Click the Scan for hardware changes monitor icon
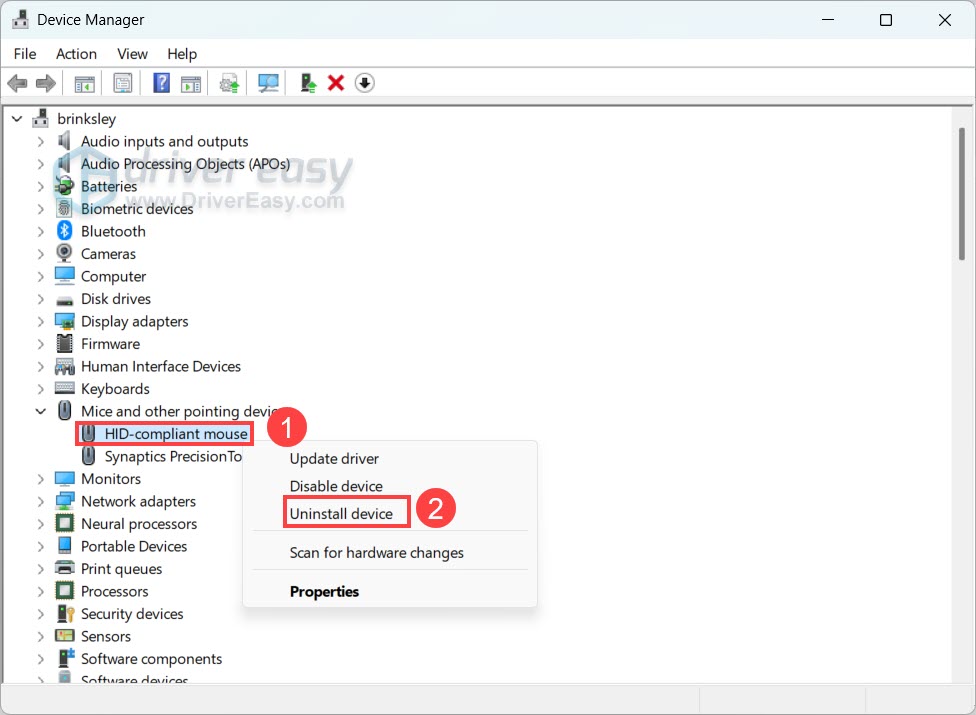Image resolution: width=976 pixels, height=715 pixels. click(x=268, y=83)
